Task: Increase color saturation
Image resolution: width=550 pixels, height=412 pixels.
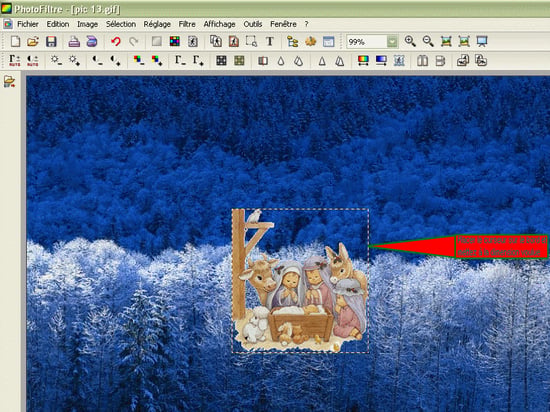Action: [157, 61]
